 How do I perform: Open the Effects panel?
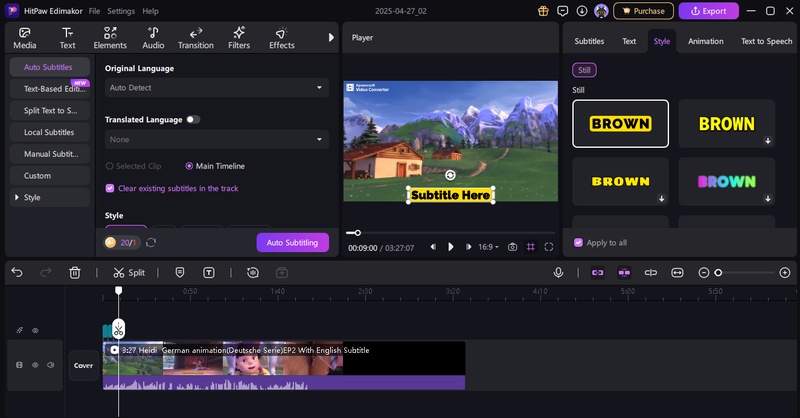[282, 38]
